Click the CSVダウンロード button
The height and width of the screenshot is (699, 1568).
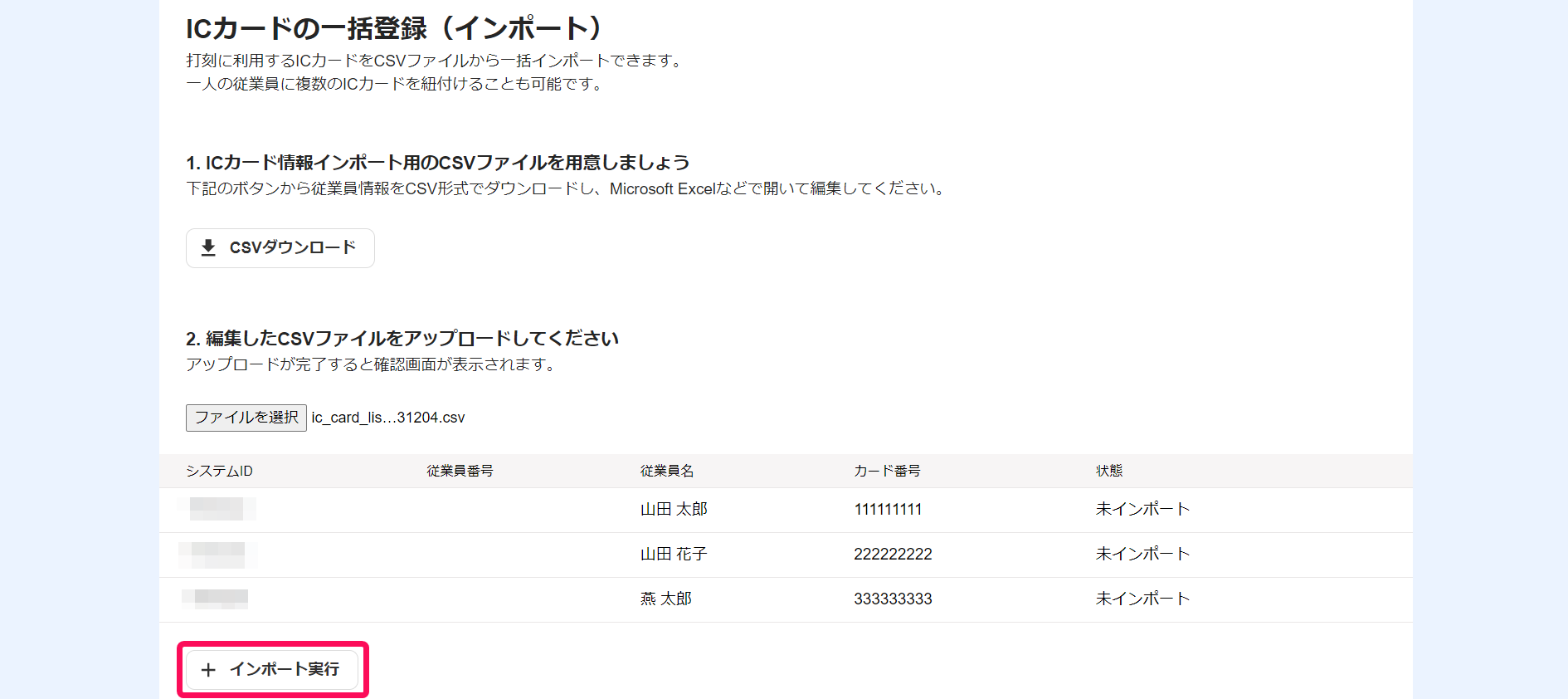pos(280,248)
